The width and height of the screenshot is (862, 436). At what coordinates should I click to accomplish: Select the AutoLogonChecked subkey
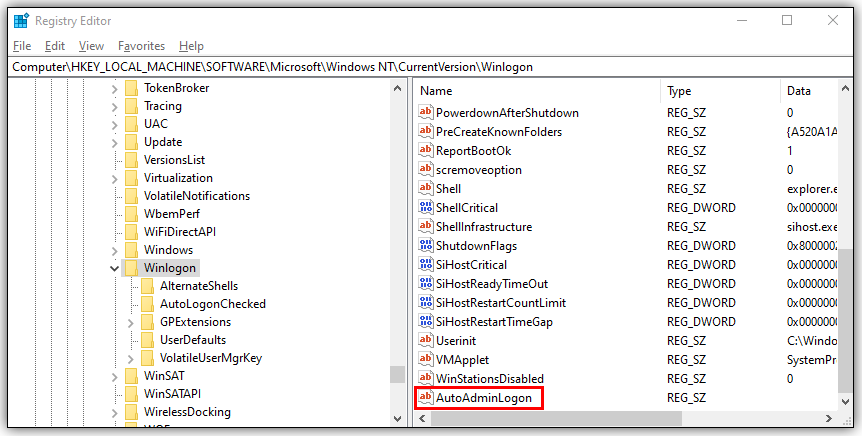click(x=213, y=304)
